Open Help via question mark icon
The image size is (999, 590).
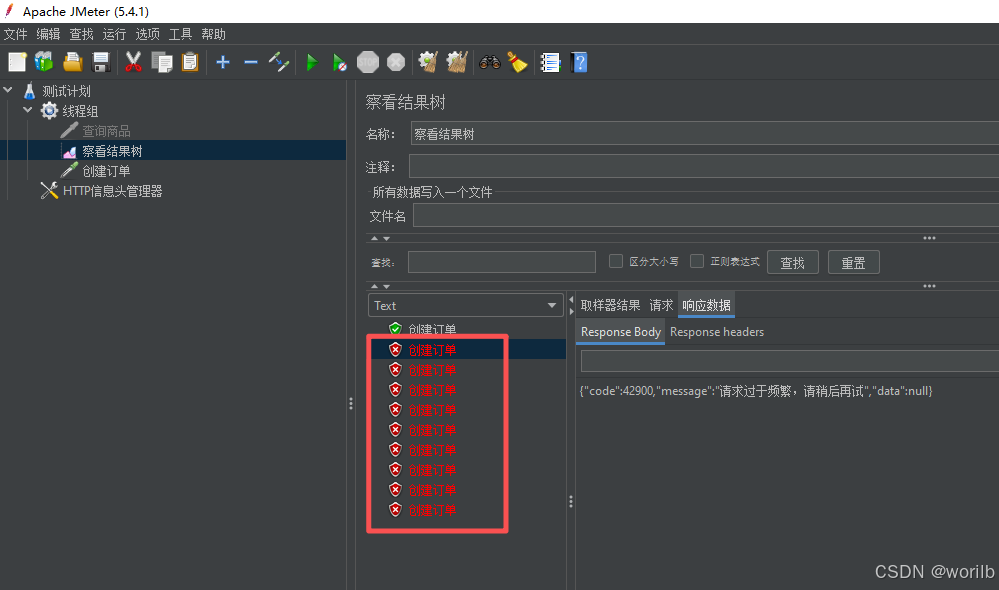tap(579, 62)
